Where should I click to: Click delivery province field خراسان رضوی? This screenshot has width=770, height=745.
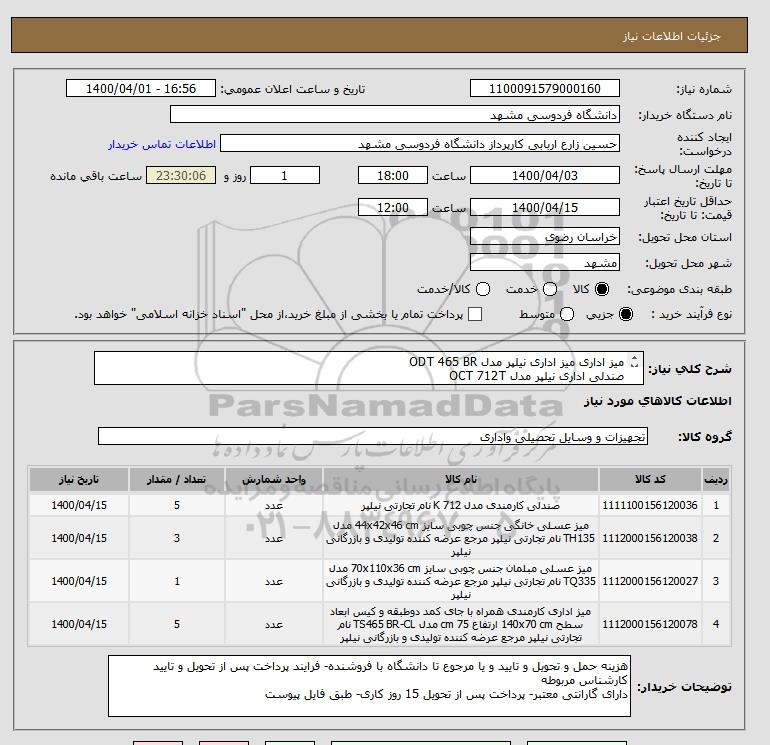545,237
